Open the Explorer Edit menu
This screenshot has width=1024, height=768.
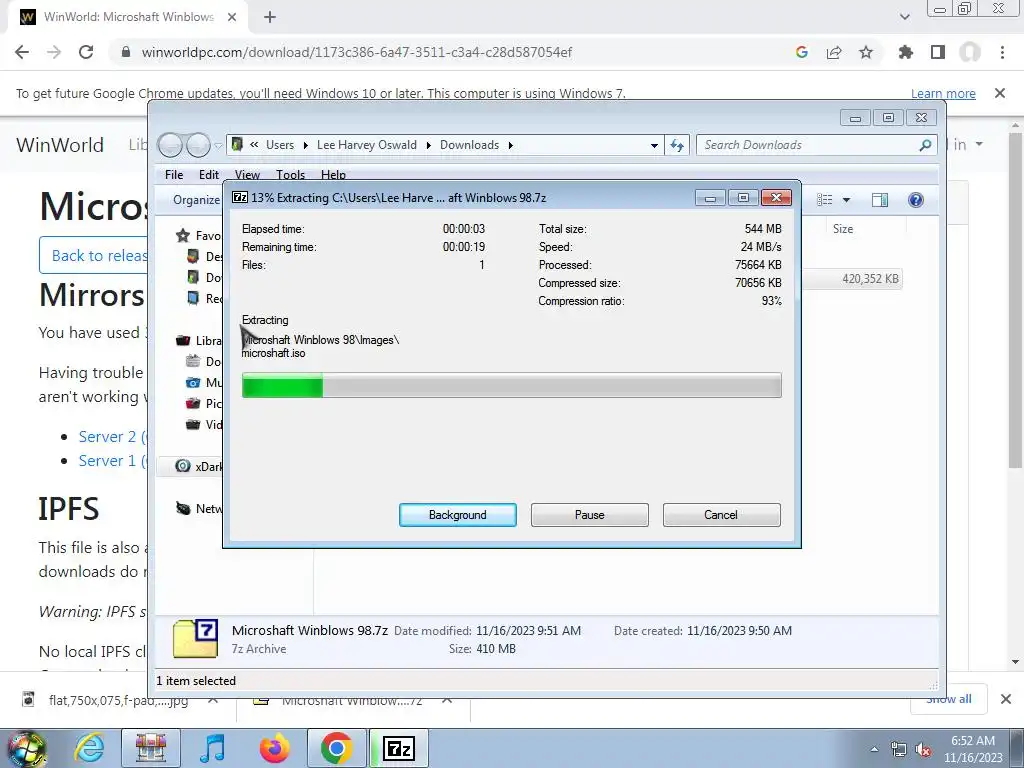[x=209, y=174]
